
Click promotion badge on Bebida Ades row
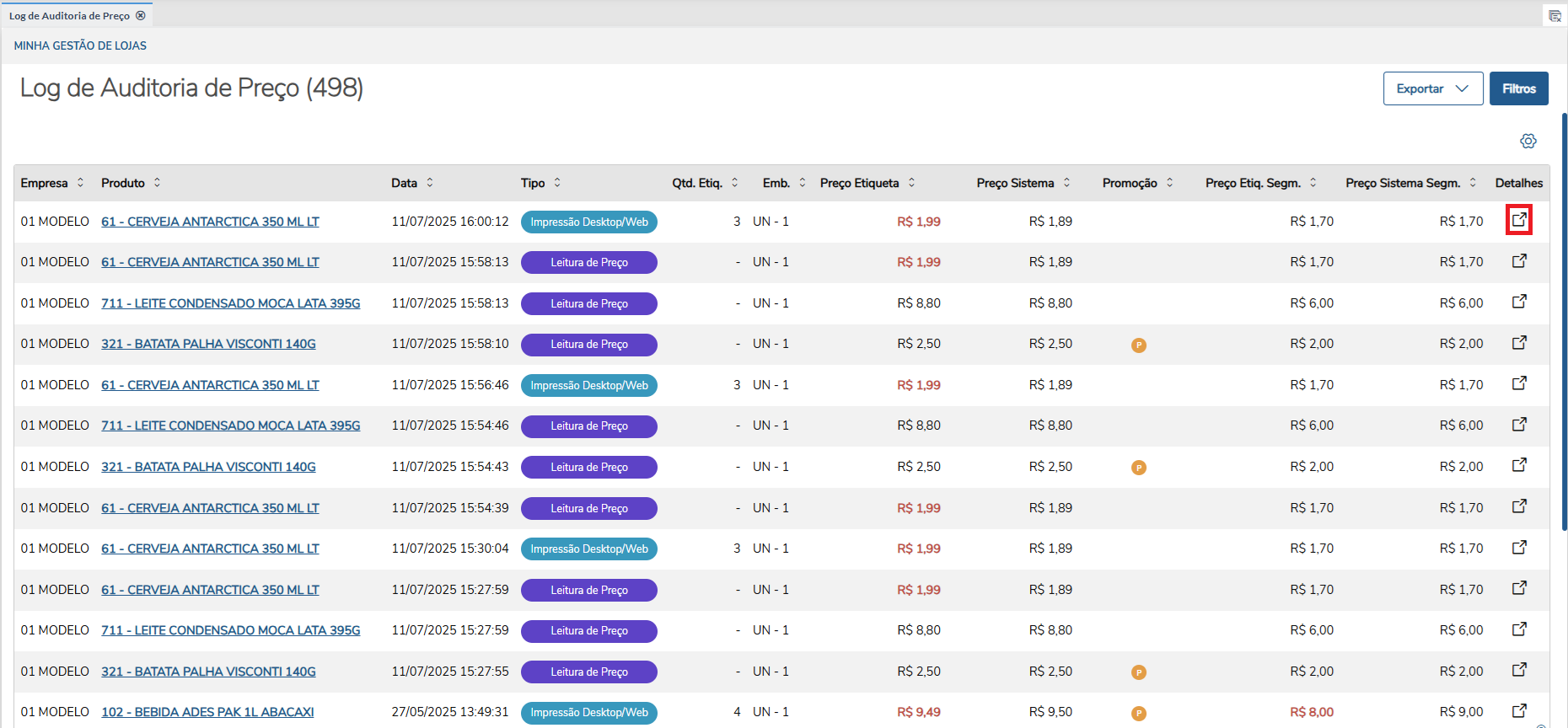tap(1138, 713)
